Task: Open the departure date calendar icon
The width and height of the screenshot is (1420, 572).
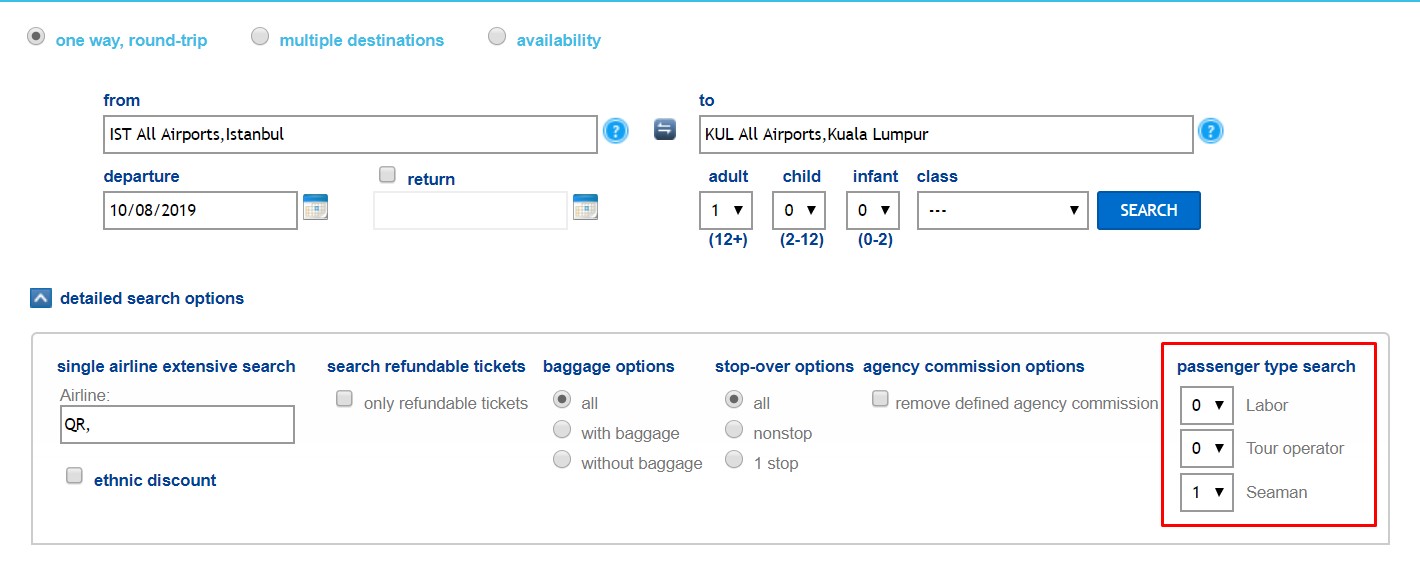Action: click(316, 207)
